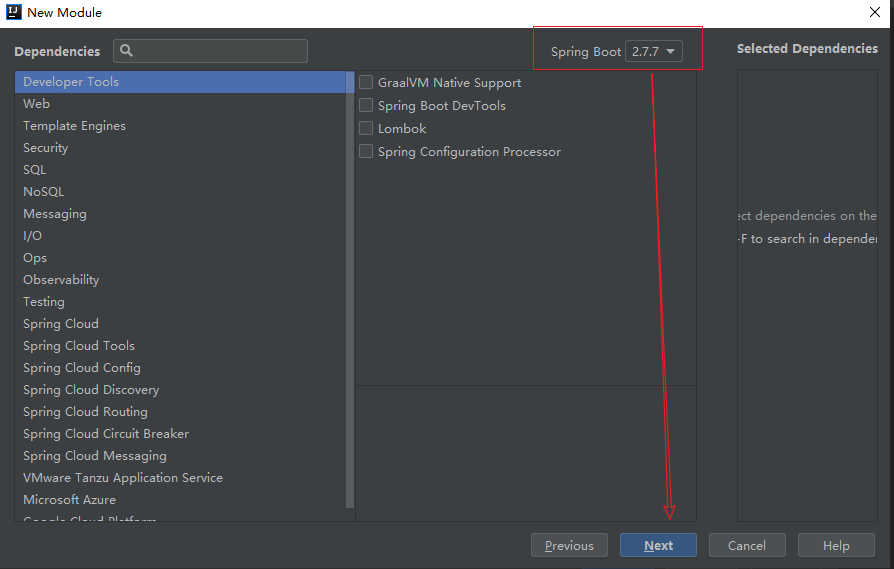
Task: Close the New Module dialog
Action: (x=874, y=13)
